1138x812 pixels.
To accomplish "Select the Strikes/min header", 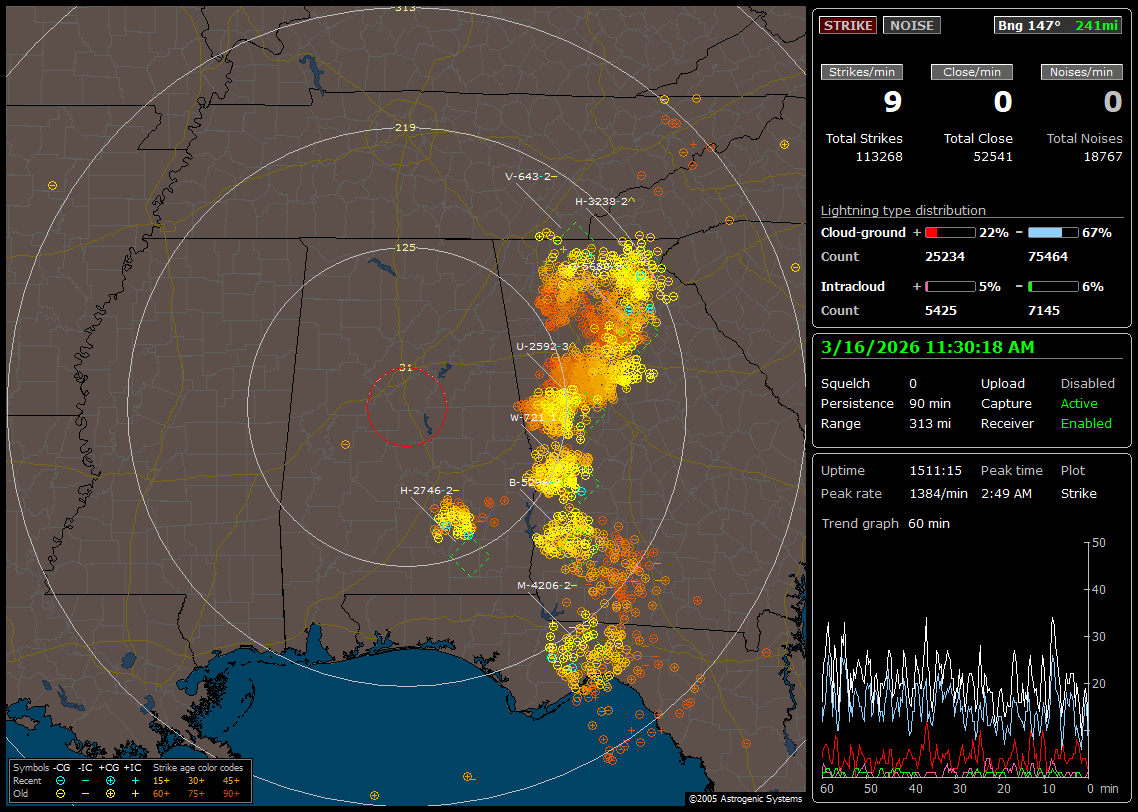I will click(862, 72).
